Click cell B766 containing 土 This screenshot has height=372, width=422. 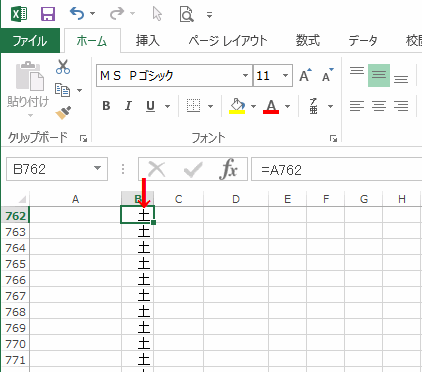137,280
